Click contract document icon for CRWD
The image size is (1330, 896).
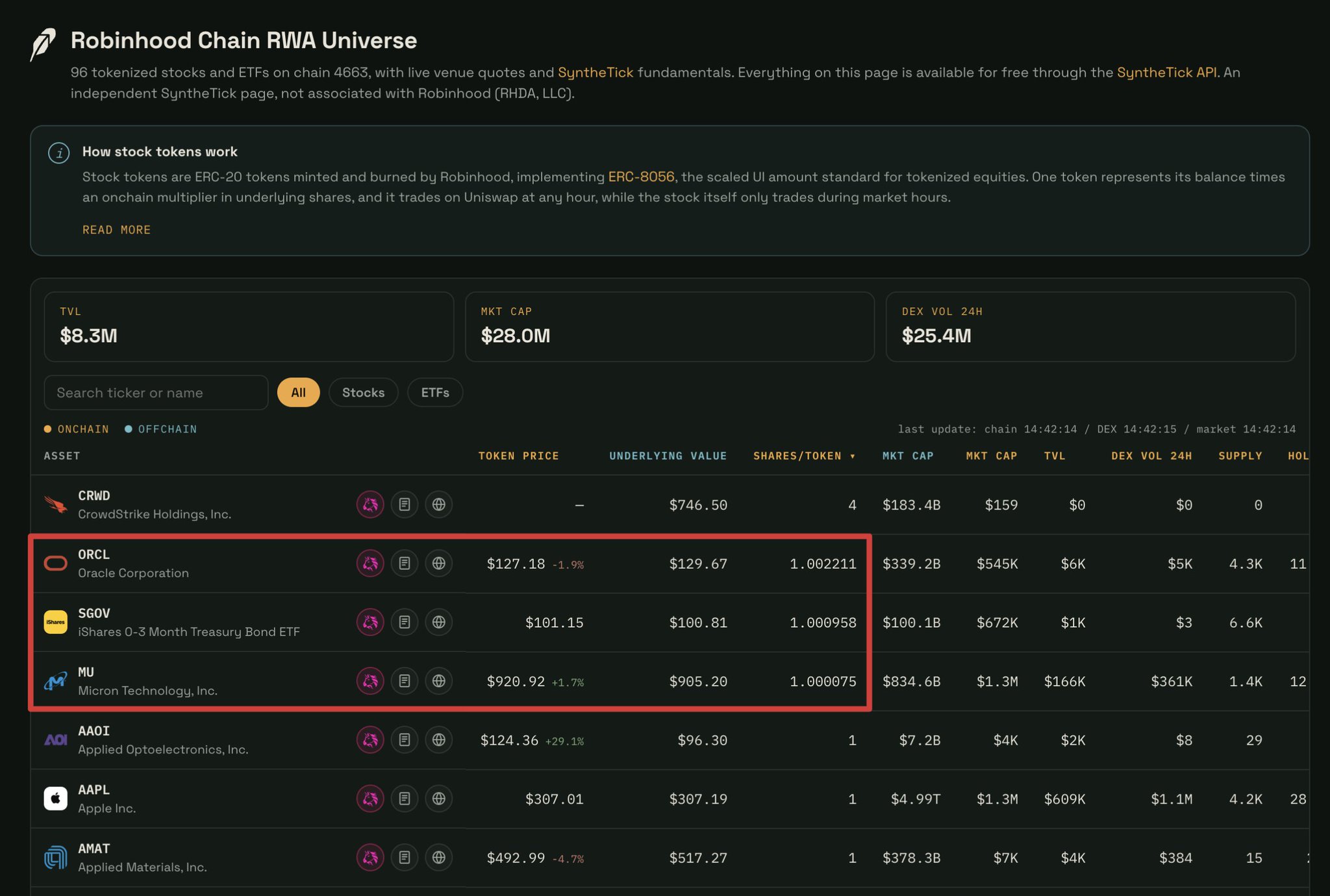(405, 504)
